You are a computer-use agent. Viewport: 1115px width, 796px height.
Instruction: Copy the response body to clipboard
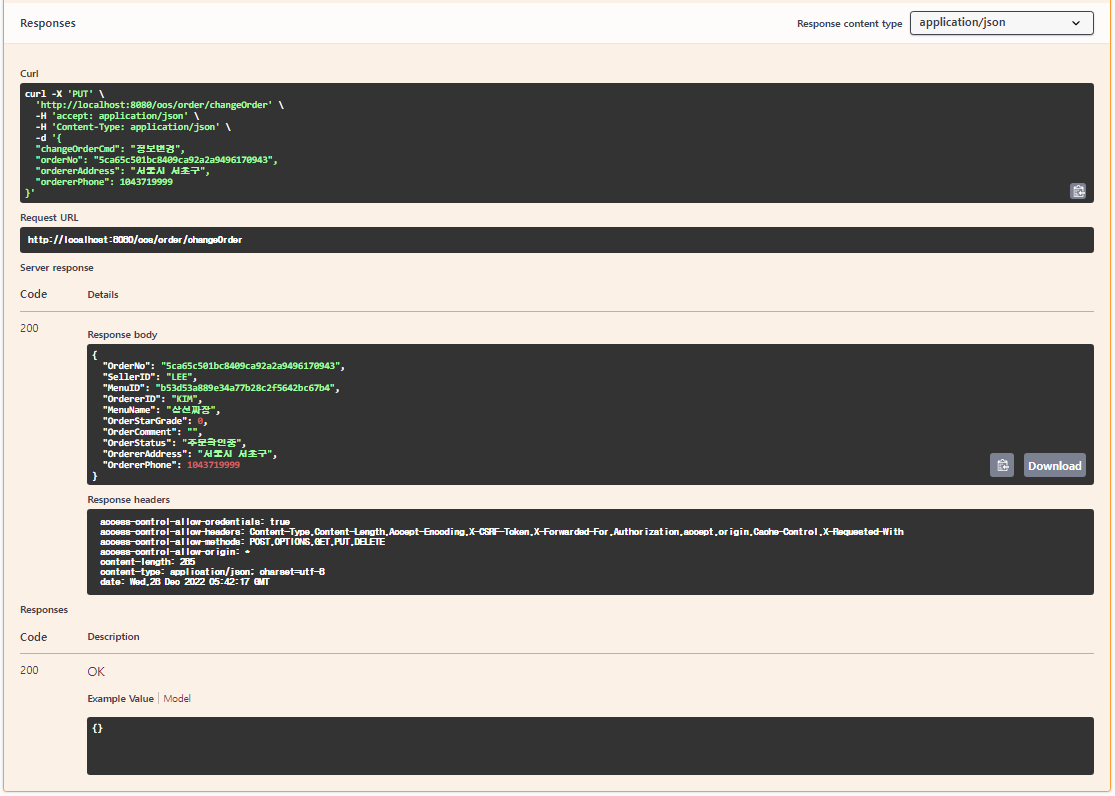1001,465
